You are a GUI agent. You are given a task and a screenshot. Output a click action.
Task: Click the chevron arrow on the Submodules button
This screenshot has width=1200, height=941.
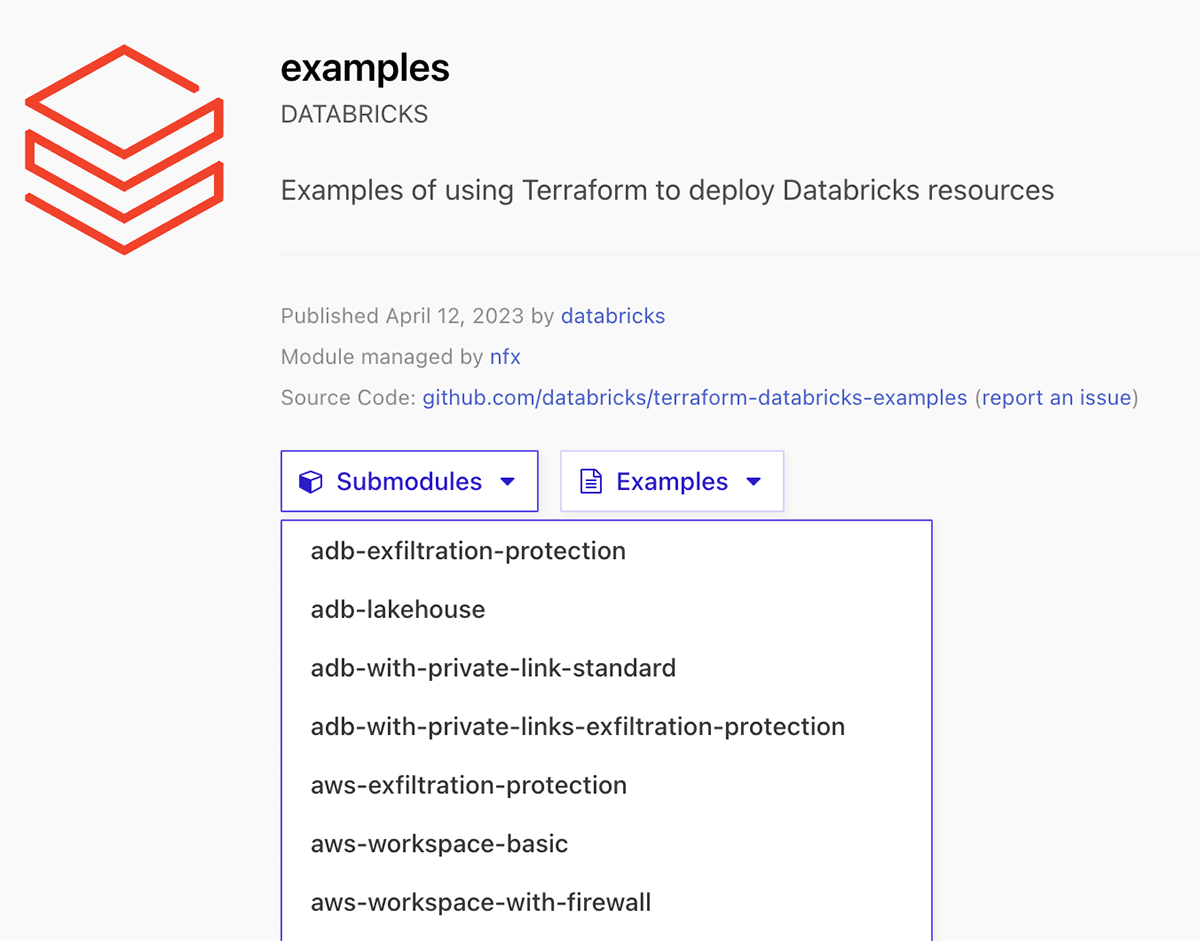tap(508, 481)
